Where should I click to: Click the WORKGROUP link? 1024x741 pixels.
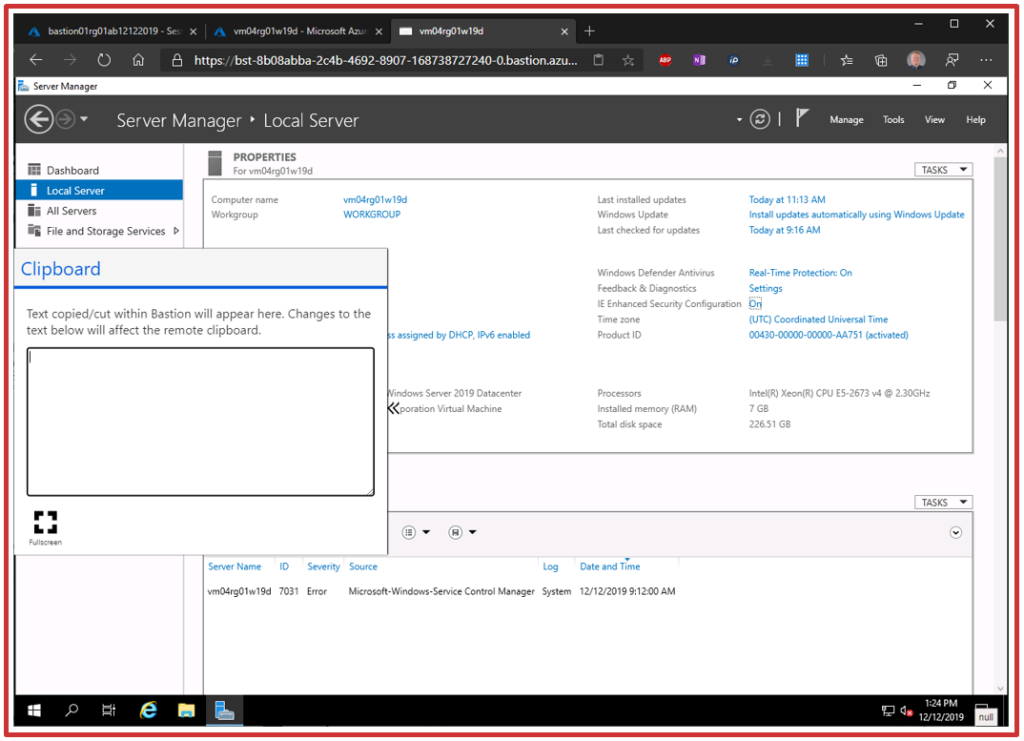(372, 215)
